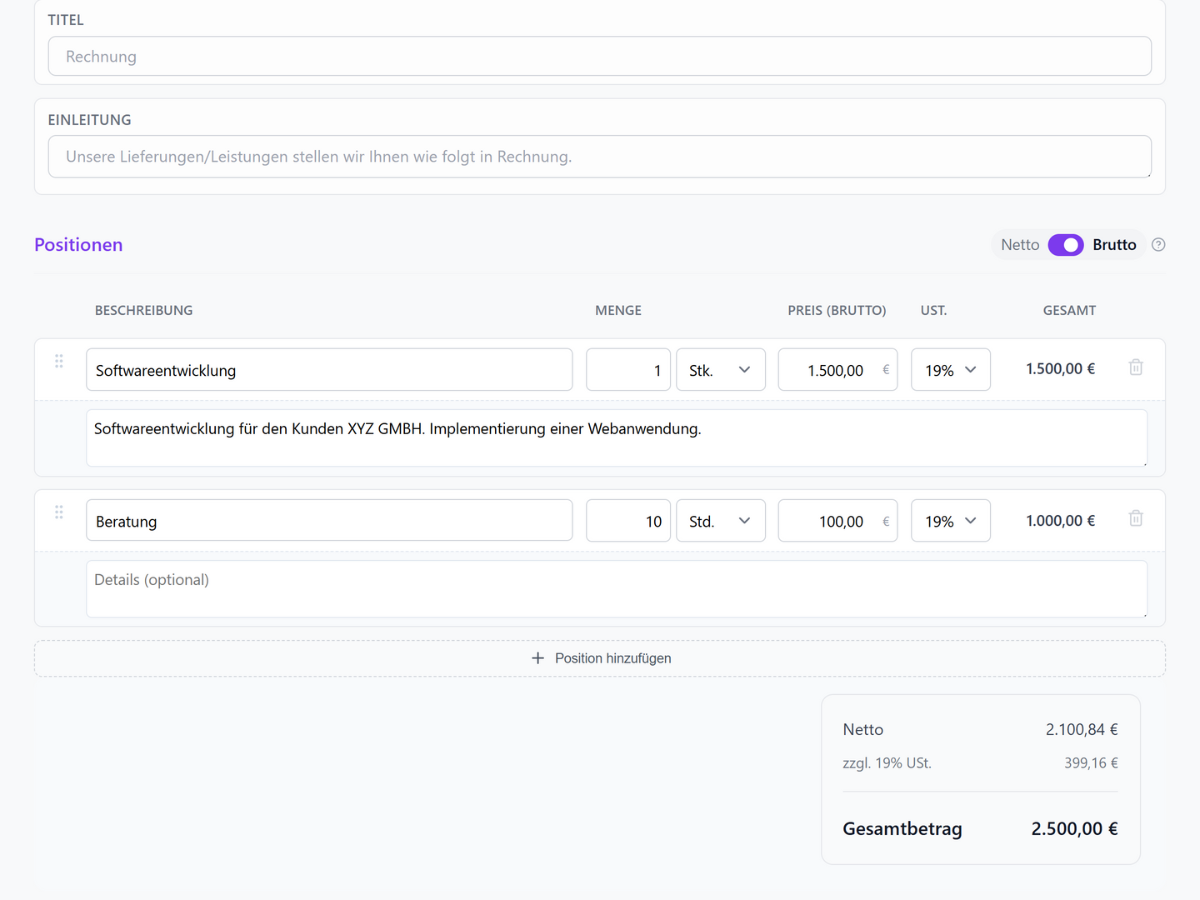The image size is (1200, 900).
Task: Click the drag handle of Softwareentwicklung row
Action: point(59,361)
